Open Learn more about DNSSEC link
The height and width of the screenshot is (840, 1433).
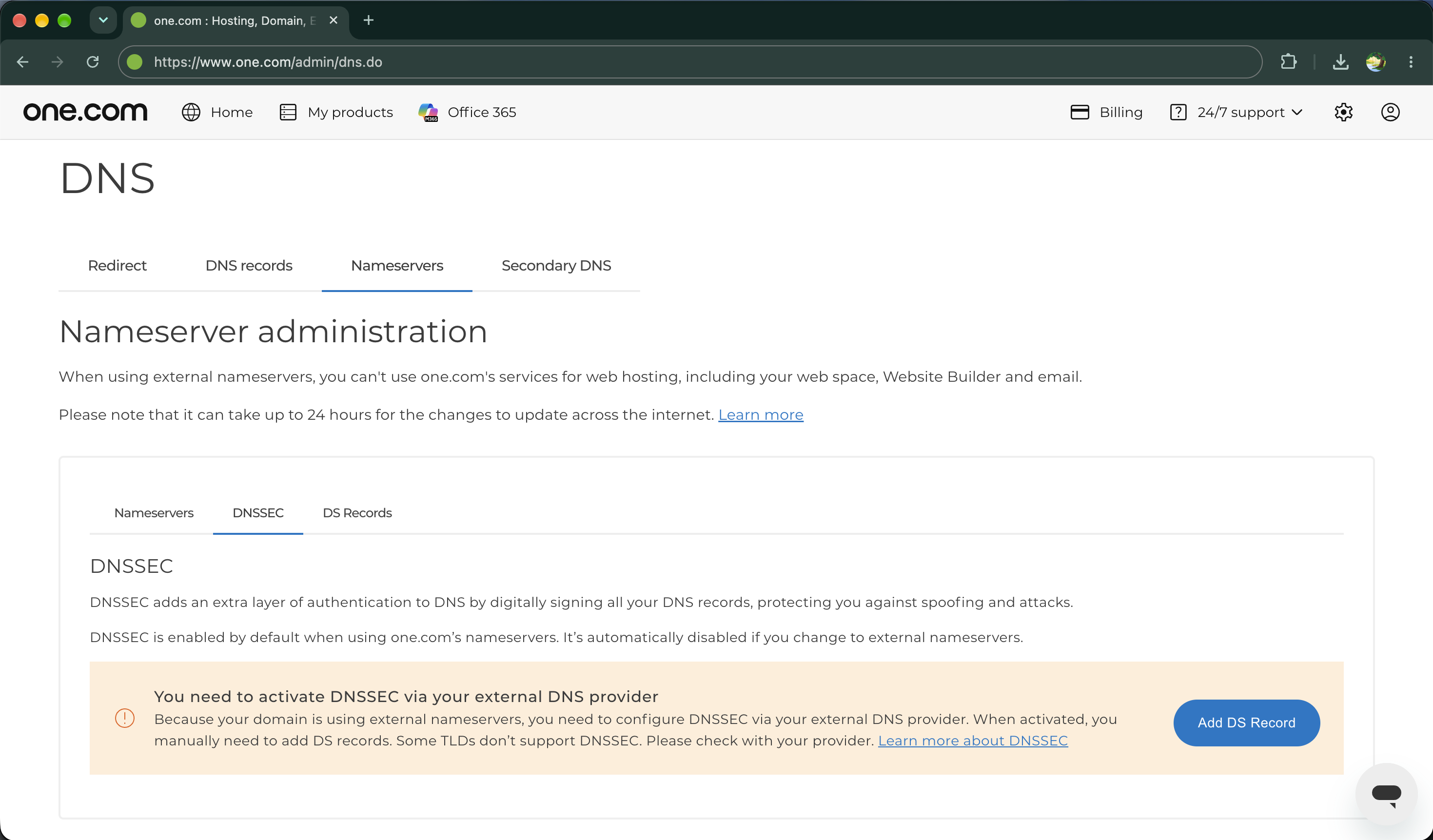tap(973, 741)
